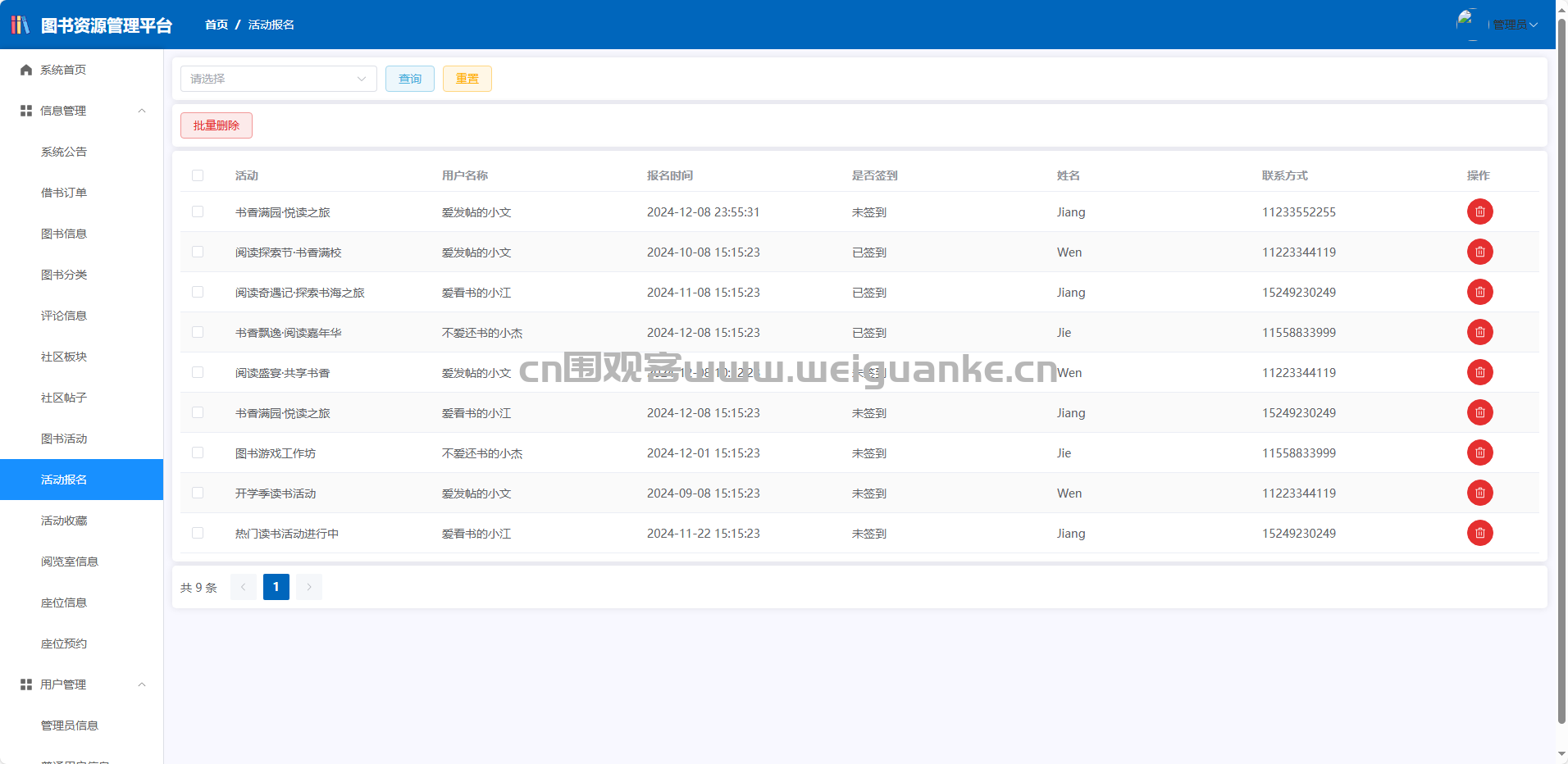
Task: Collapse the 信息管理 sidebar group
Action: [82, 111]
